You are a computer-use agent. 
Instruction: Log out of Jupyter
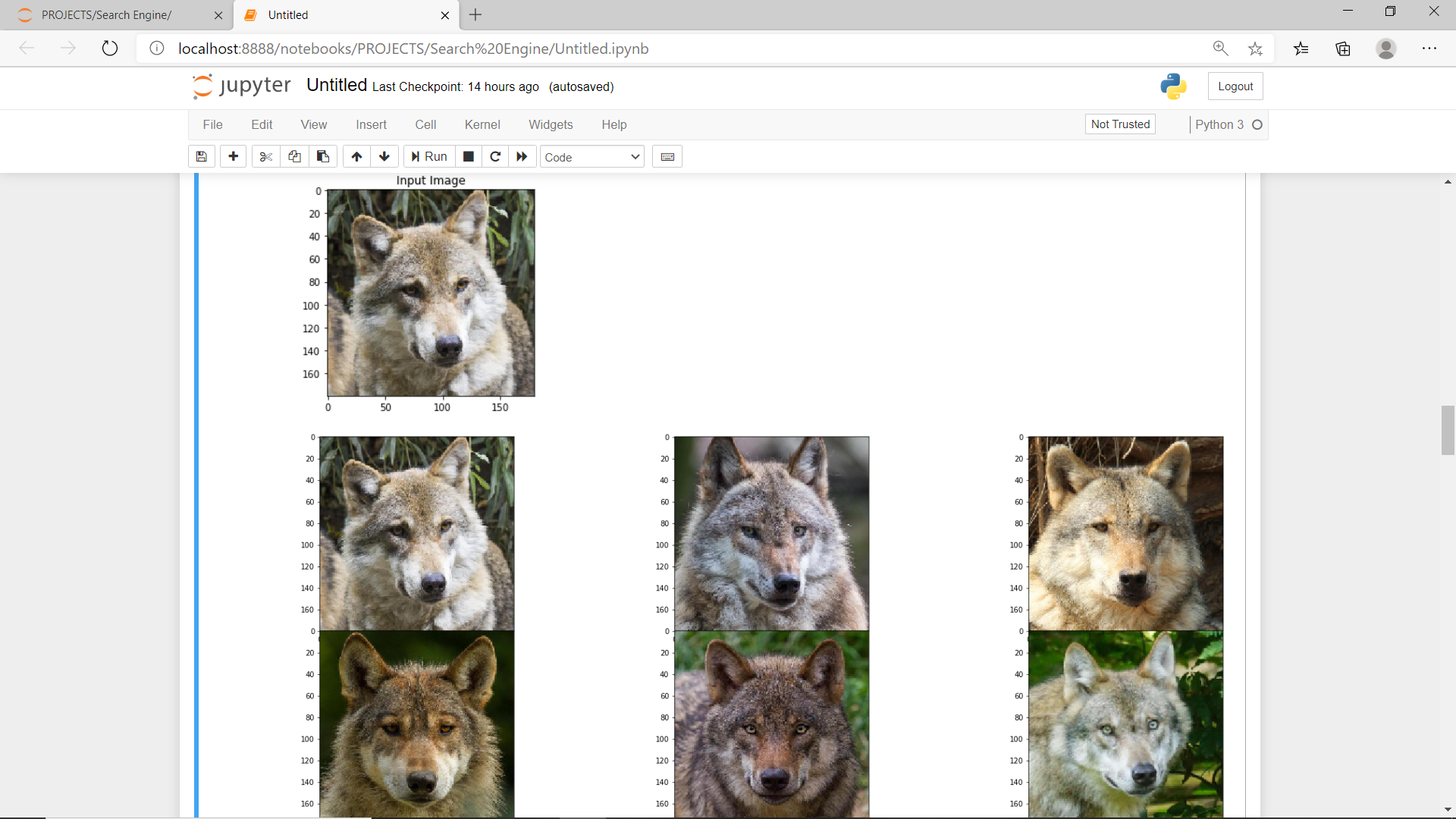[1235, 86]
